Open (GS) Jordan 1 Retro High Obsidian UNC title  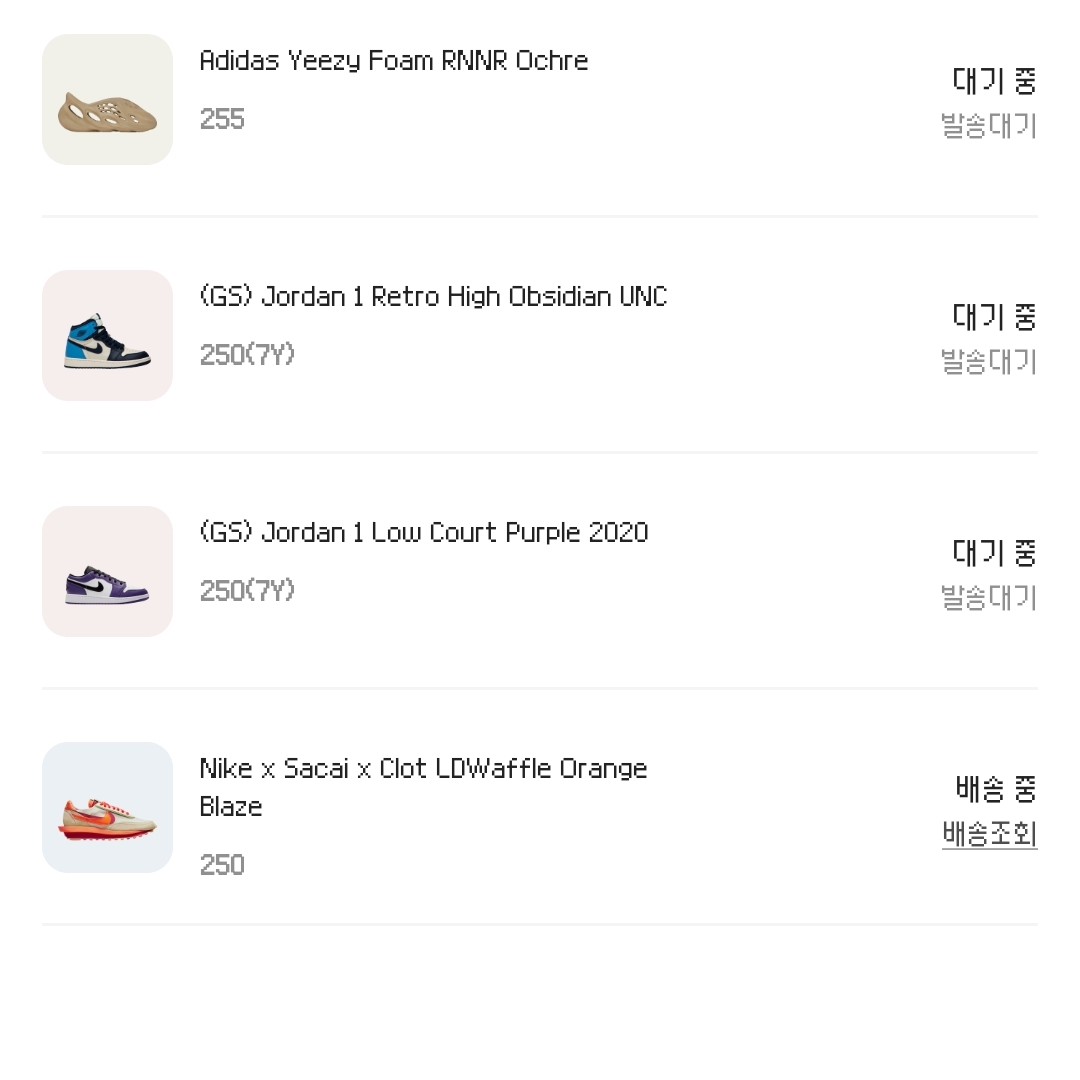coord(433,297)
